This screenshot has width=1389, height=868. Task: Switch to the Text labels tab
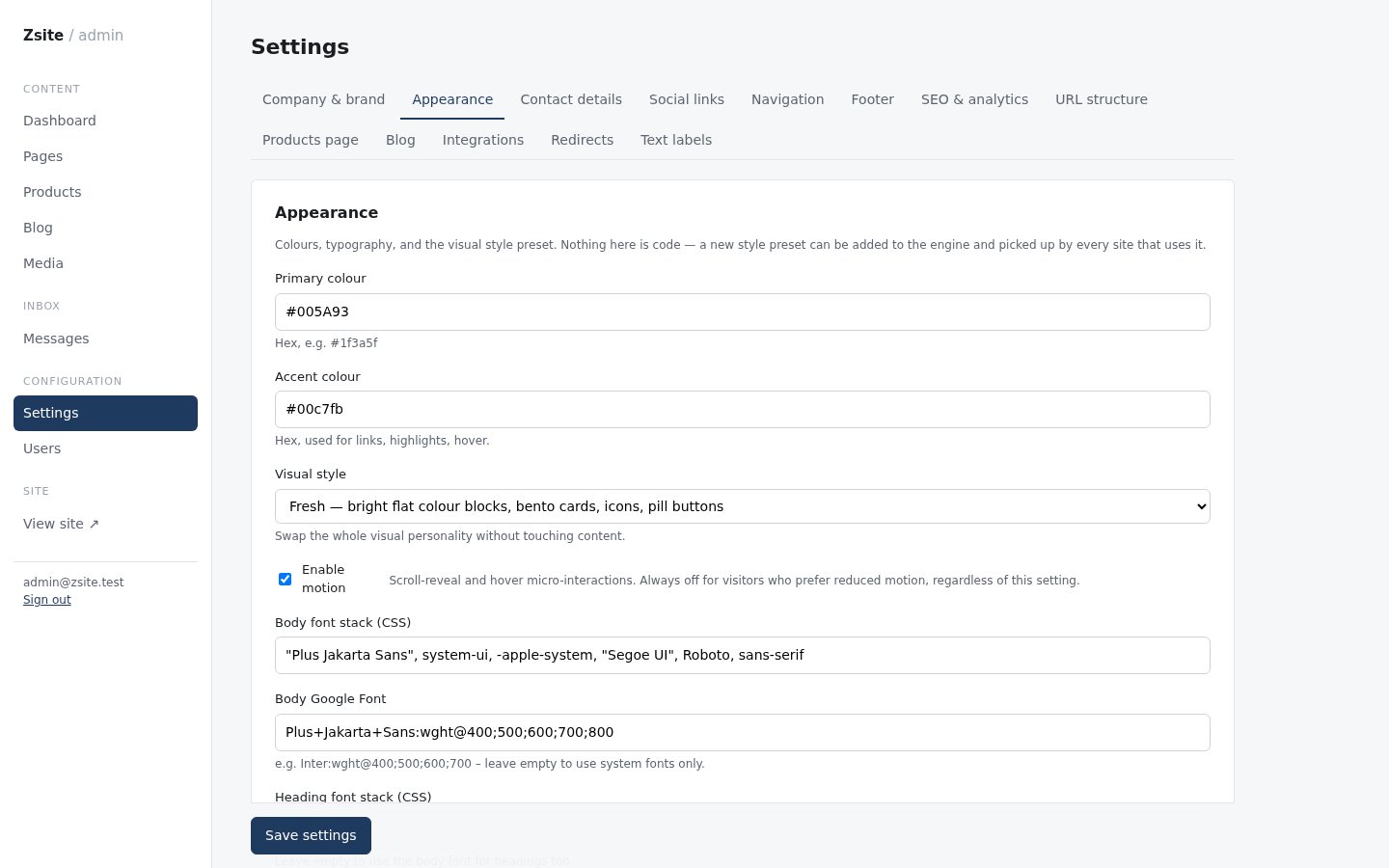676,140
